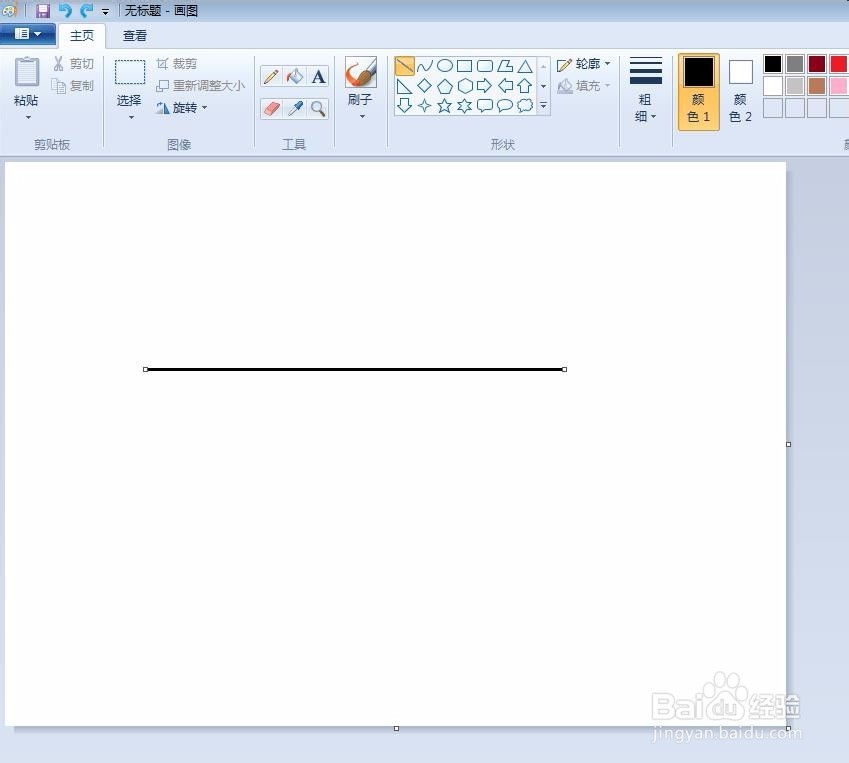The width and height of the screenshot is (849, 763).
Task: Select the Rectangle shape
Action: pos(465,66)
